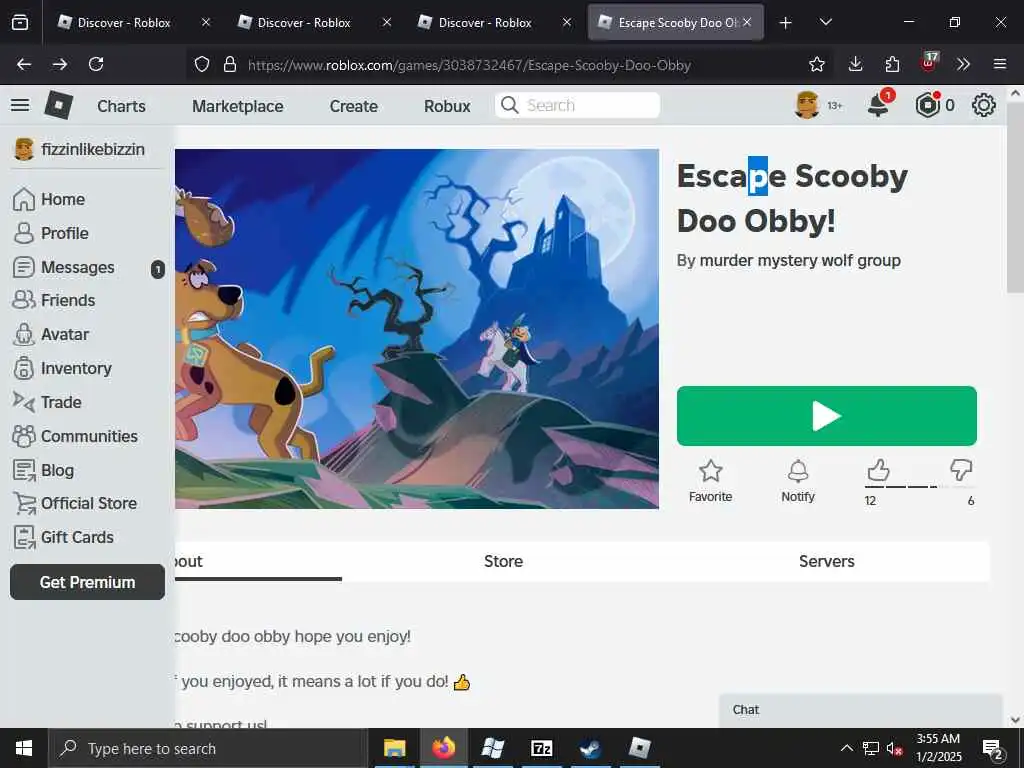Open Create in the top navigation
Screen dimensions: 1024x768
[x=353, y=106]
